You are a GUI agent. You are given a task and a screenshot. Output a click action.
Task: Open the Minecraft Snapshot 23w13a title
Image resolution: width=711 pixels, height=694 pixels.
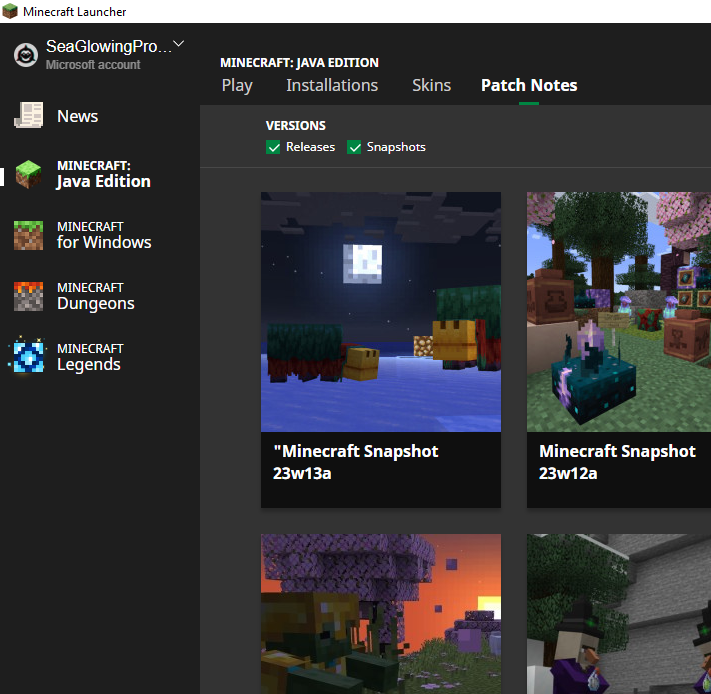click(355, 462)
